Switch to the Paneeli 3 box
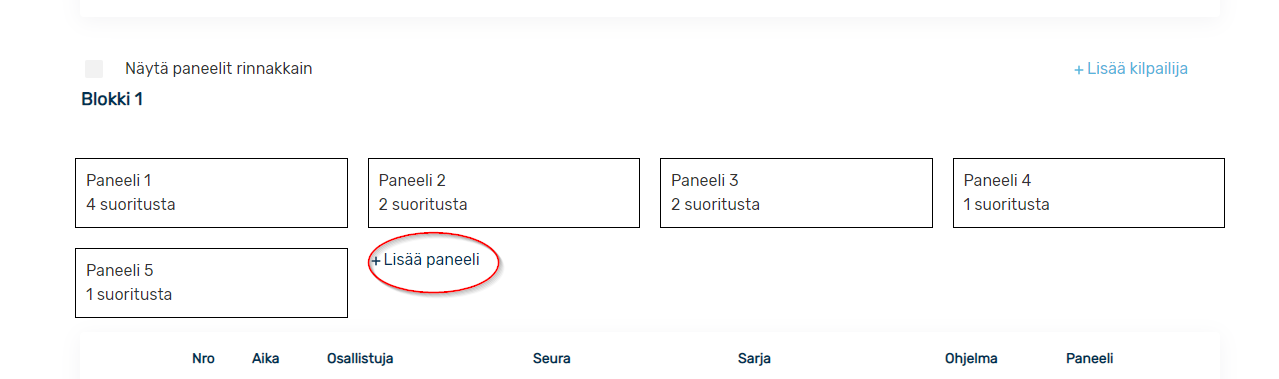This screenshot has width=1279, height=379. (x=796, y=193)
